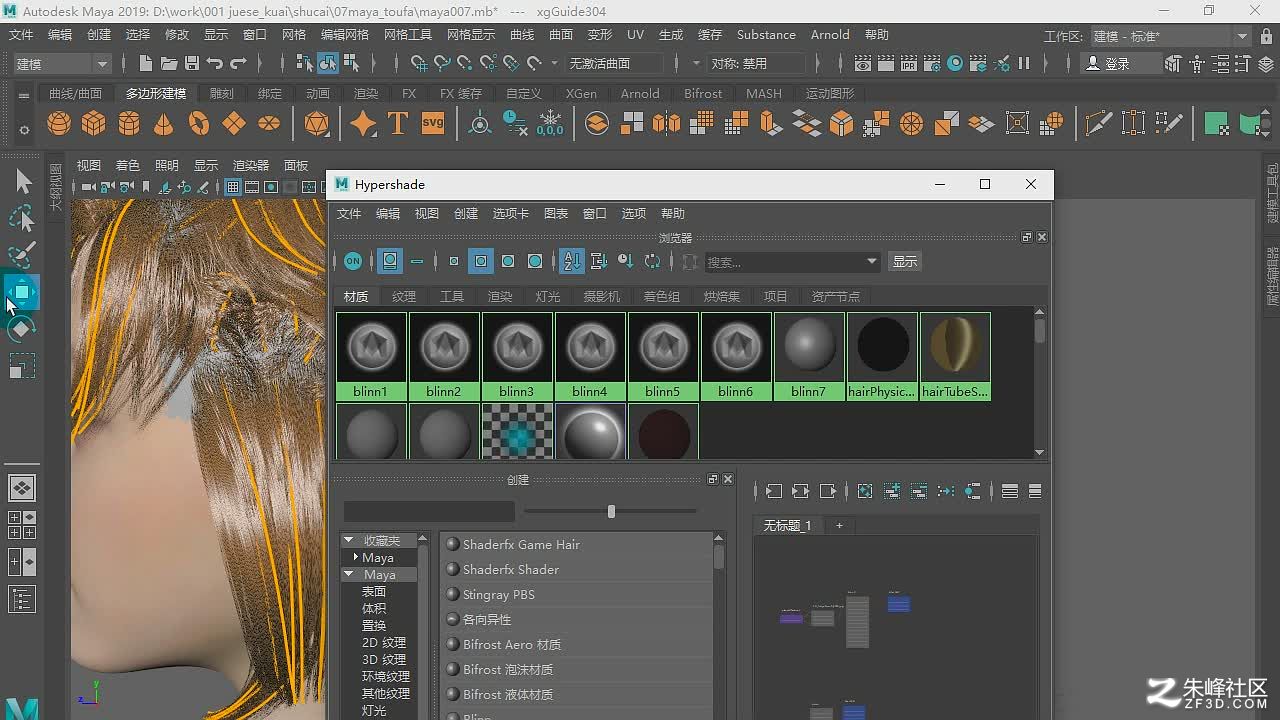Toggle the Hypershade ON swatch update button
Viewport: 1280px width, 720px height.
click(353, 261)
